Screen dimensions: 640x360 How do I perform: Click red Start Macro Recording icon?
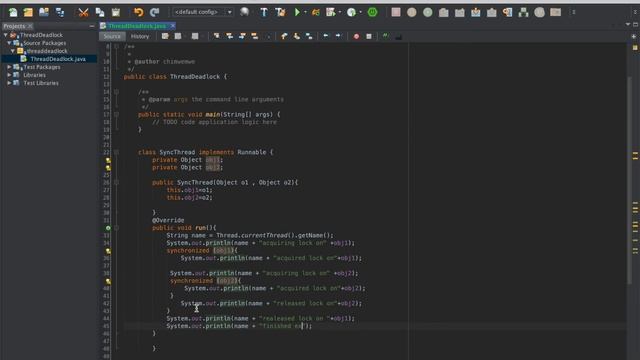pyautogui.click(x=356, y=36)
